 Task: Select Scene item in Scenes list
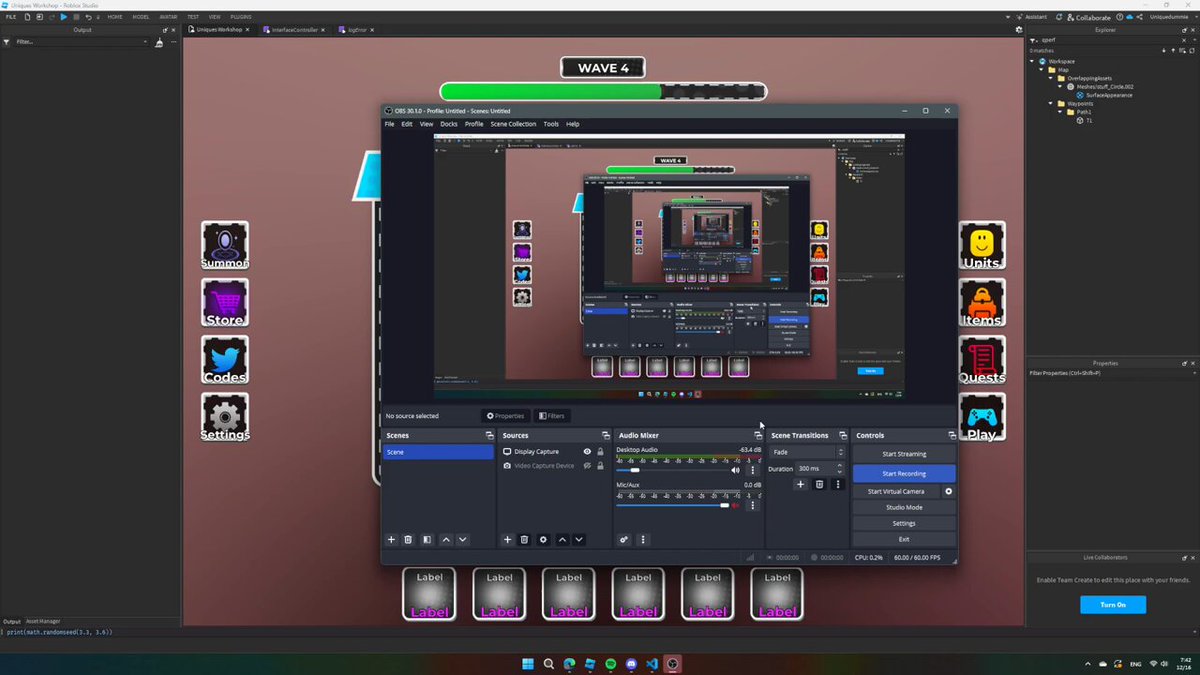click(438, 452)
